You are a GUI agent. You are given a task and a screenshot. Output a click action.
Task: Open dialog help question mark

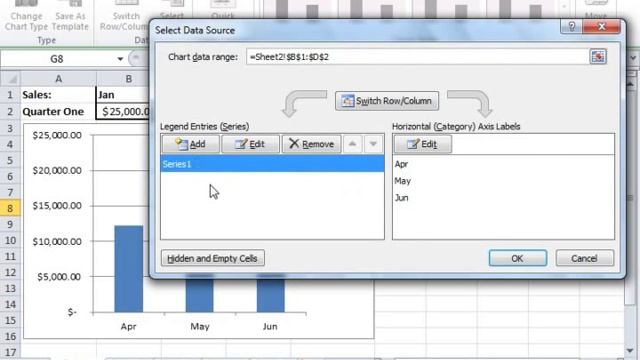pos(571,27)
